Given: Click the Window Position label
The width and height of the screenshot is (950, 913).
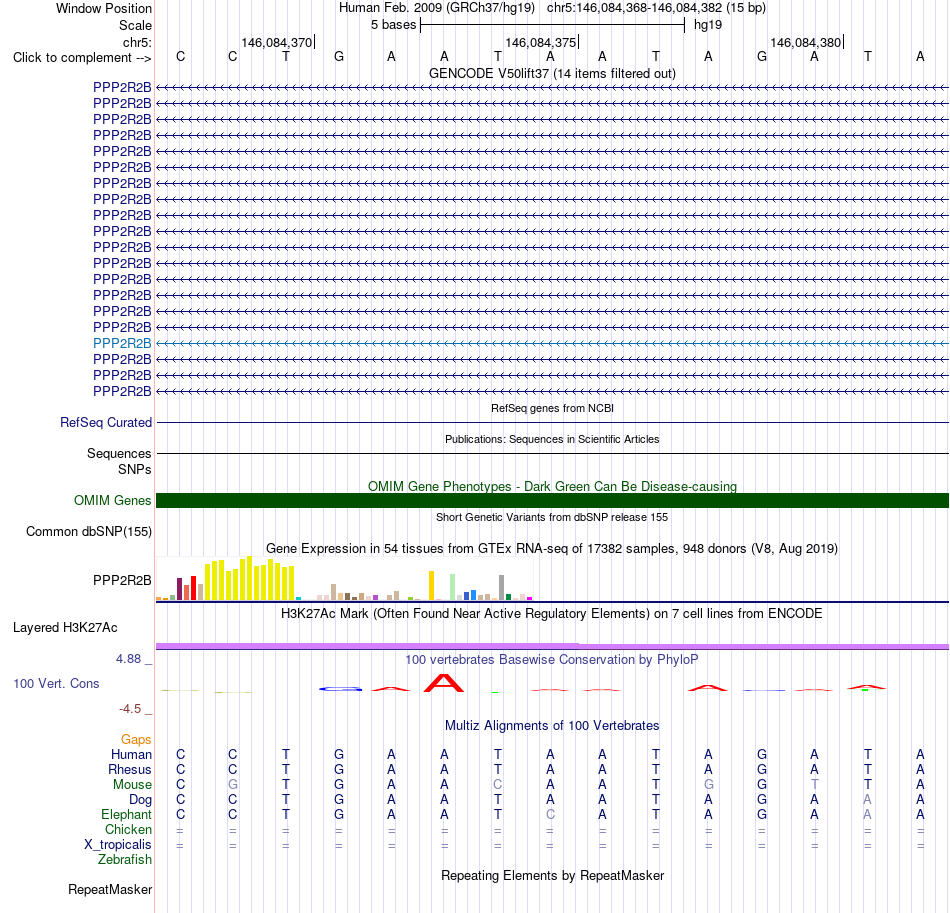Looking at the screenshot, I should point(104,8).
